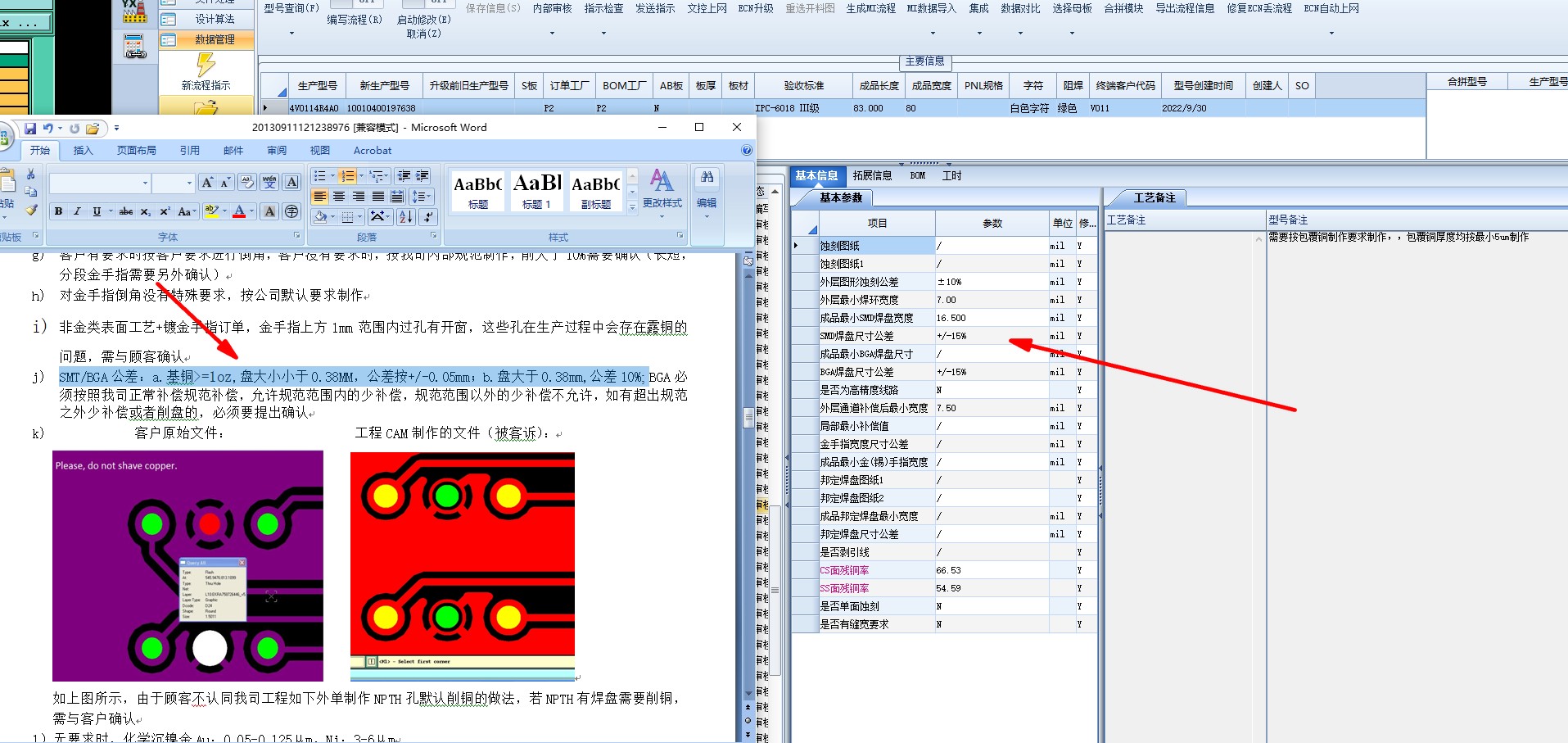Screen dimensions: 1568x743
Task: Open the BOM tab
Action: click(918, 175)
